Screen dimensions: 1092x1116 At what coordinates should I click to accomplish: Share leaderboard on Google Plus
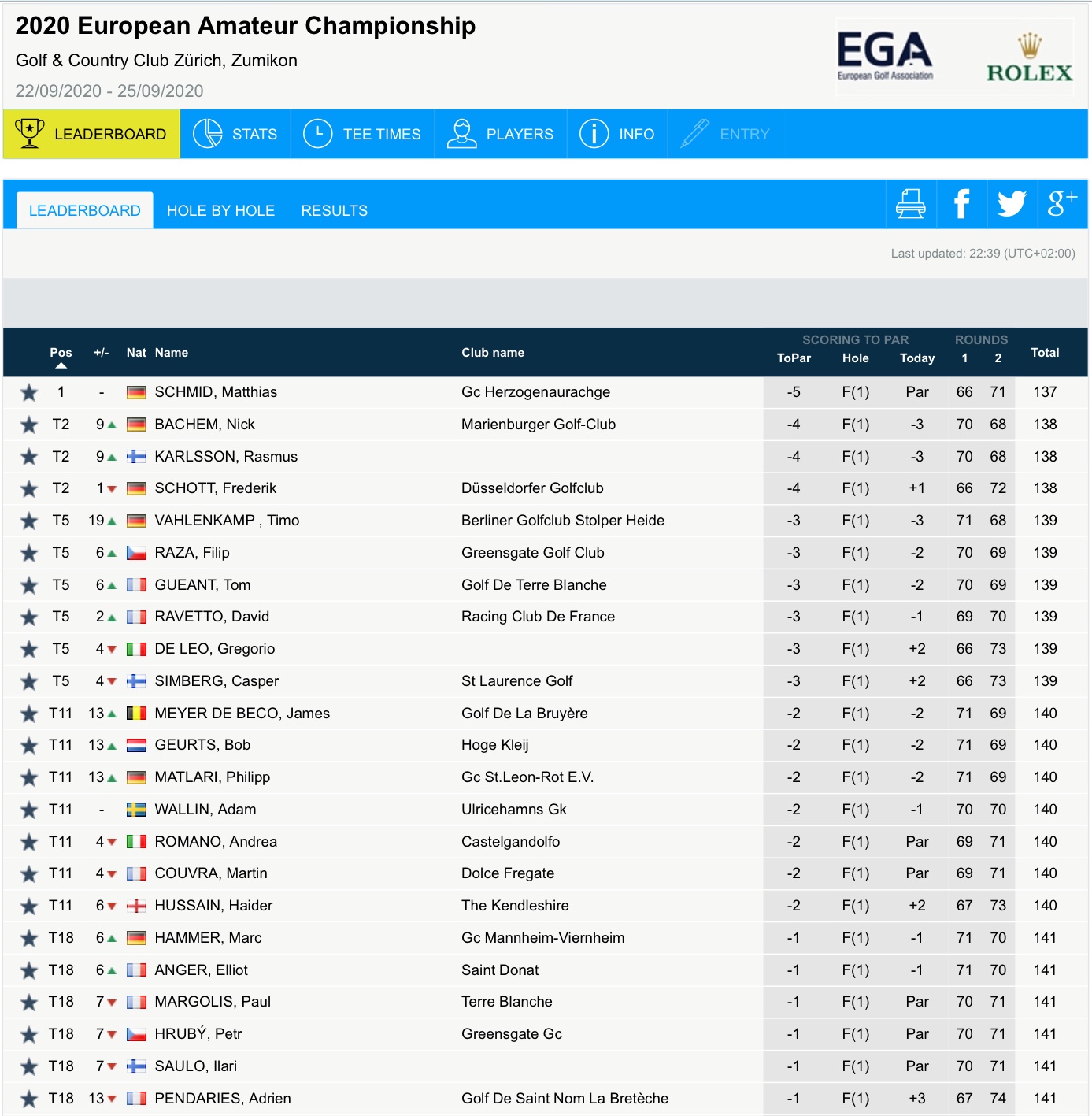point(1061,204)
